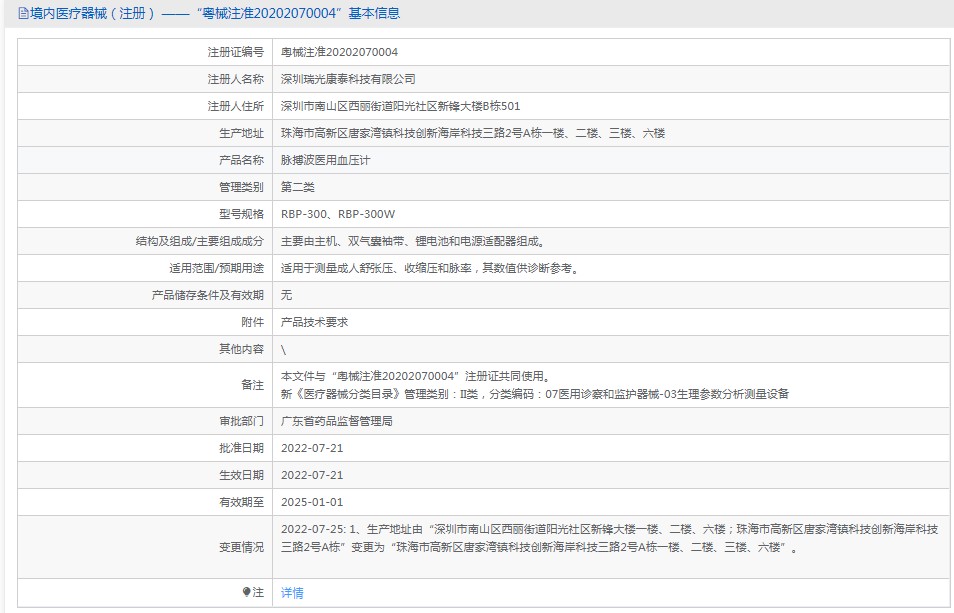Screen dimensions: 954x613
Task: Click expiry date 2025-01-01
Action: (312, 502)
